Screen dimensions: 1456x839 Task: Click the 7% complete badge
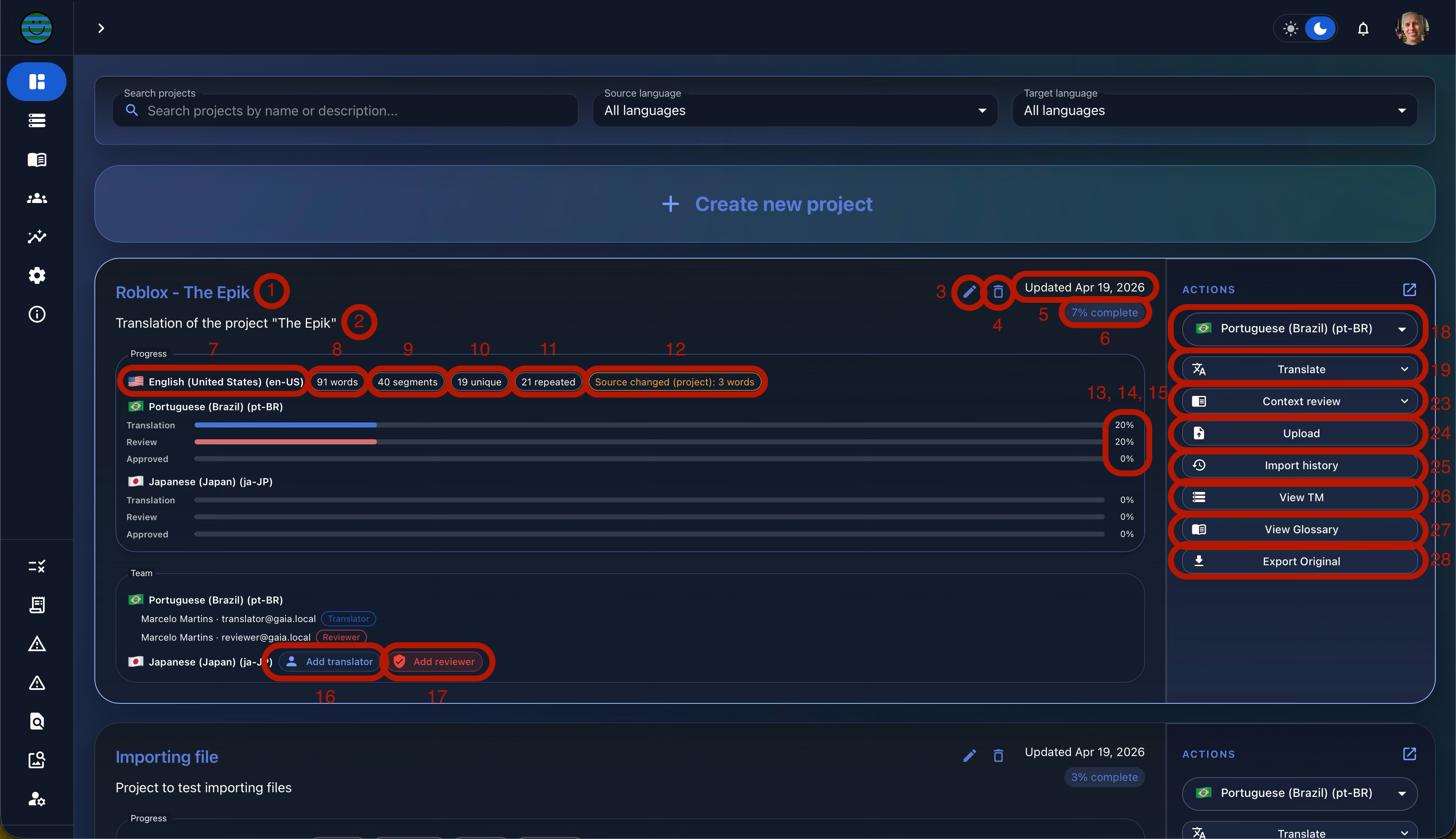tap(1104, 313)
